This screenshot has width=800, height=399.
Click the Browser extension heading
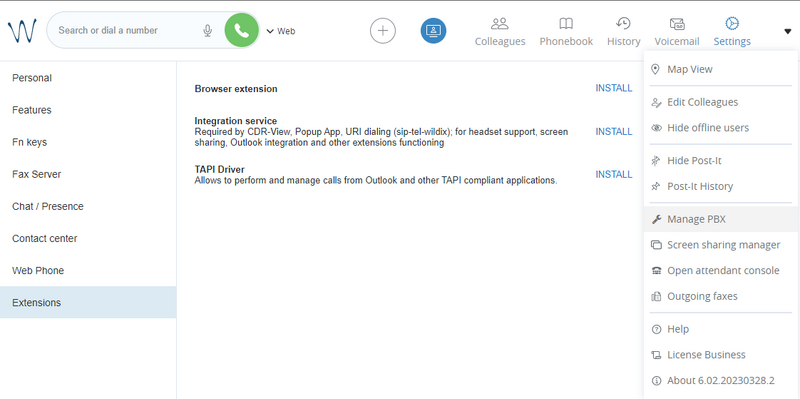coord(236,89)
